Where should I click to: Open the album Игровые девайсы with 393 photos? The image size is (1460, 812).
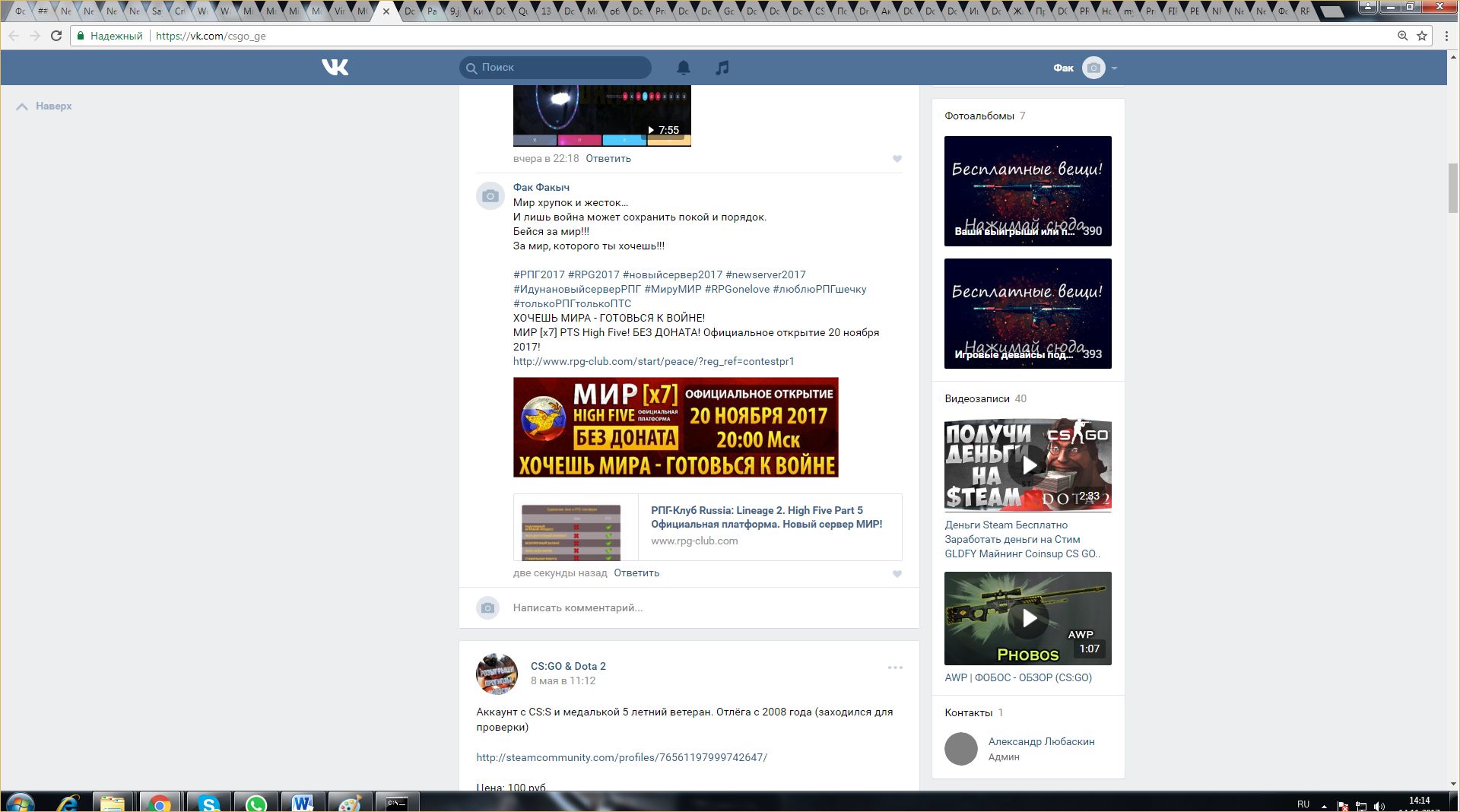(1027, 313)
